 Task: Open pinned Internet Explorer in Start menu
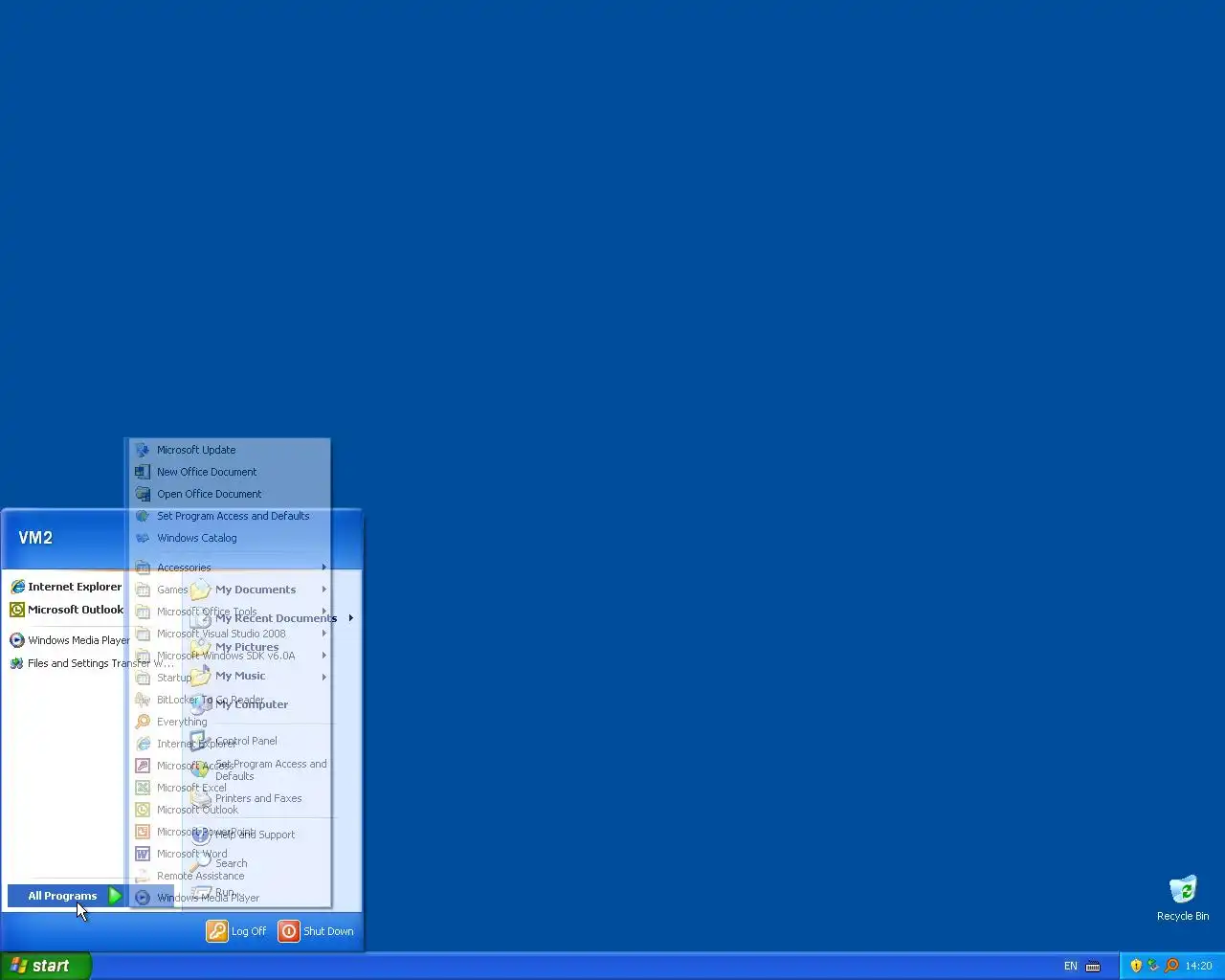coord(66,587)
